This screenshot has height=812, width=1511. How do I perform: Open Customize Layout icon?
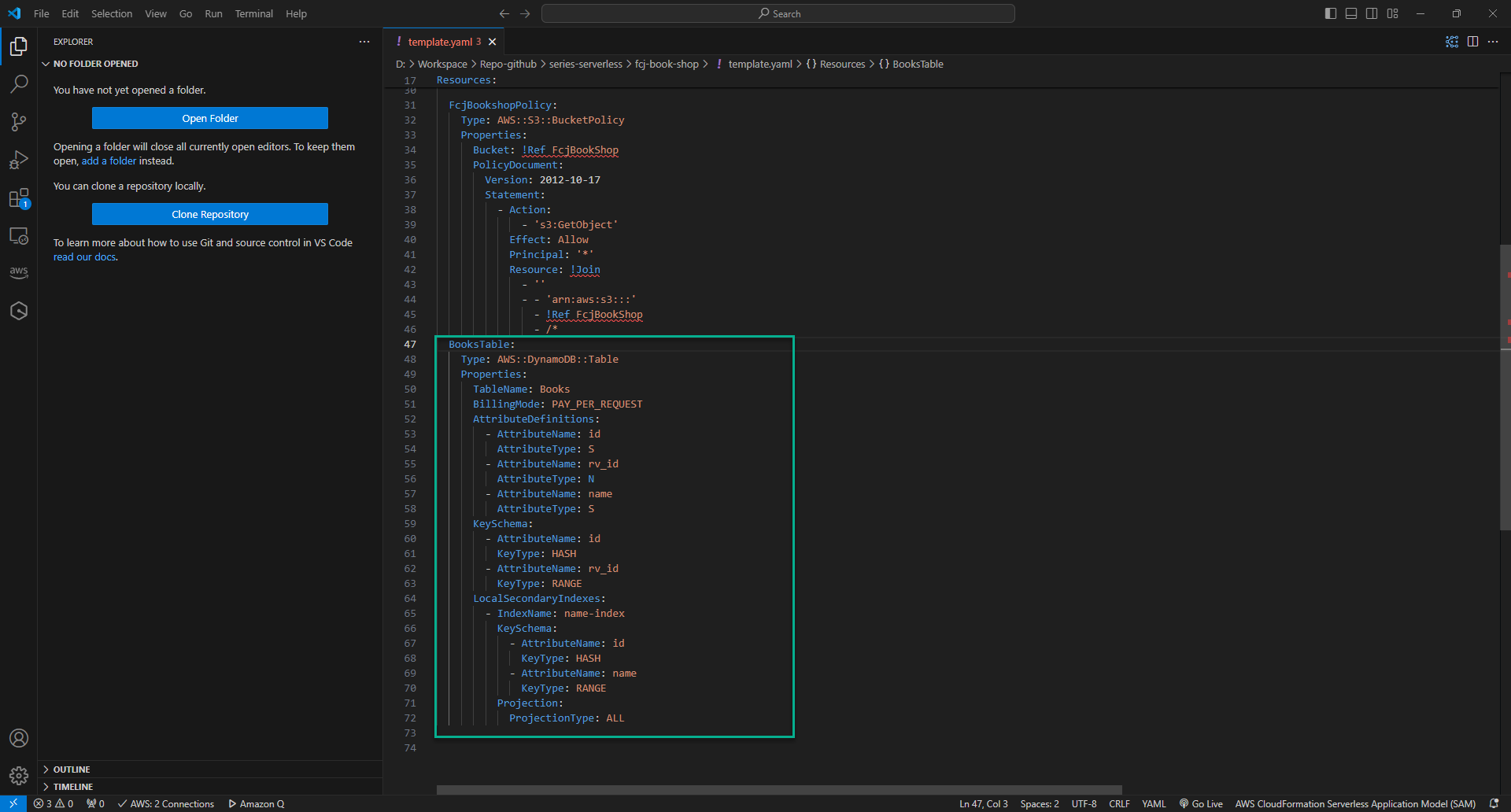pos(1392,13)
